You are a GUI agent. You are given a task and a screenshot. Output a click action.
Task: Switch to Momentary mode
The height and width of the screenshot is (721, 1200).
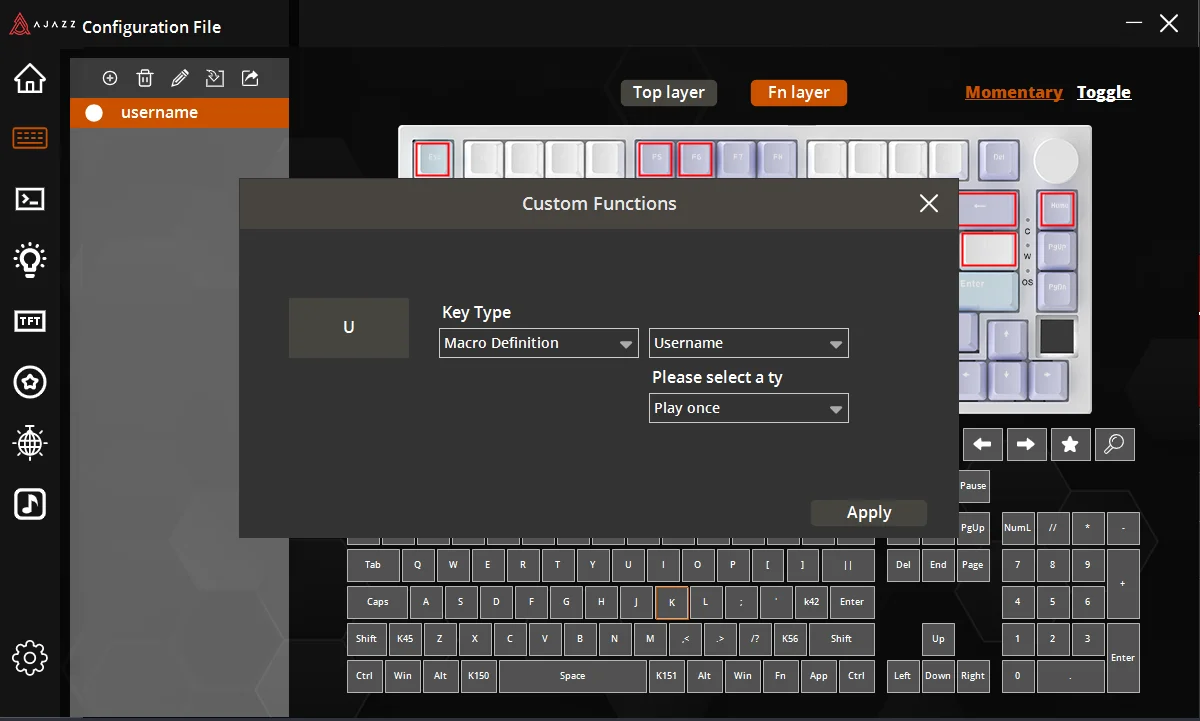coord(1014,92)
